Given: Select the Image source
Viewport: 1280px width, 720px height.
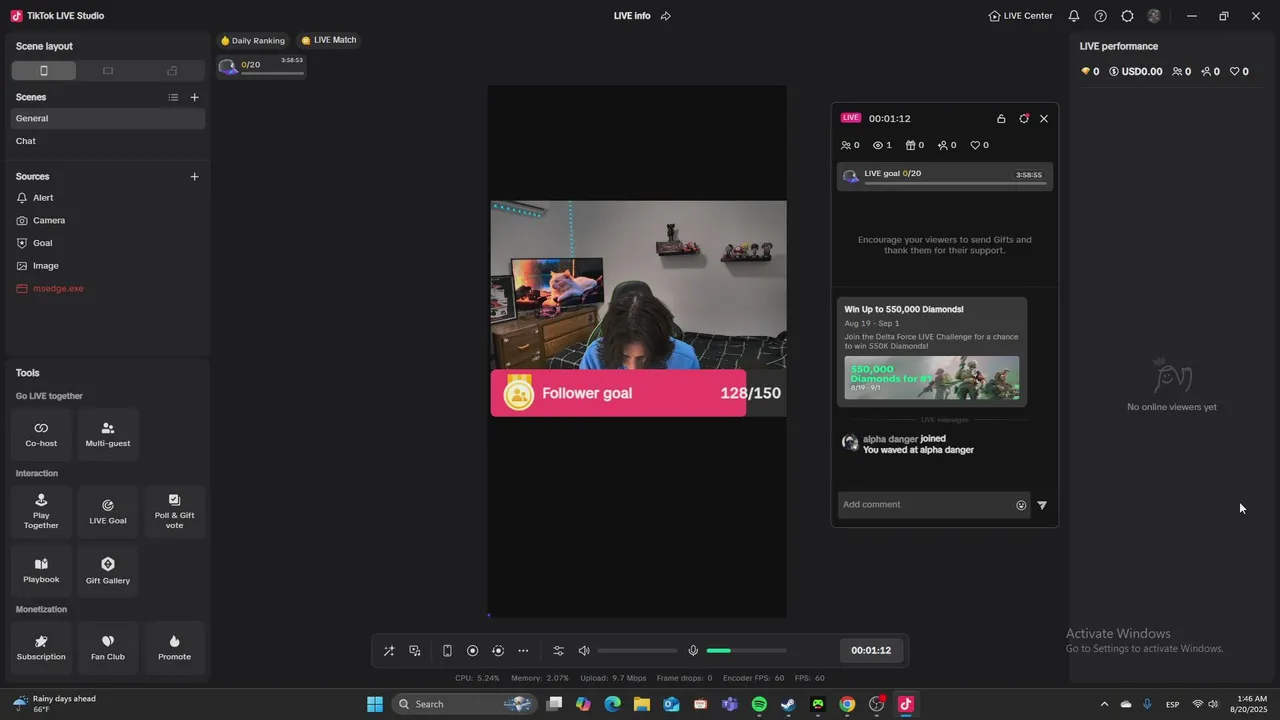Looking at the screenshot, I should click(108, 266).
